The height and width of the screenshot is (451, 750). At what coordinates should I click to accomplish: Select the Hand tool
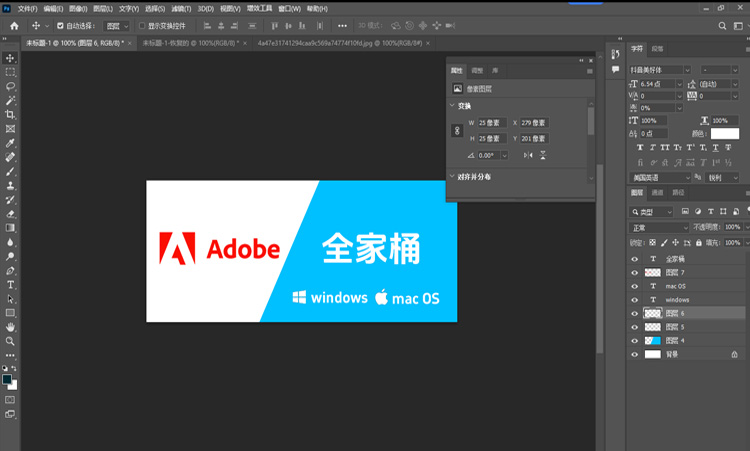click(10, 327)
